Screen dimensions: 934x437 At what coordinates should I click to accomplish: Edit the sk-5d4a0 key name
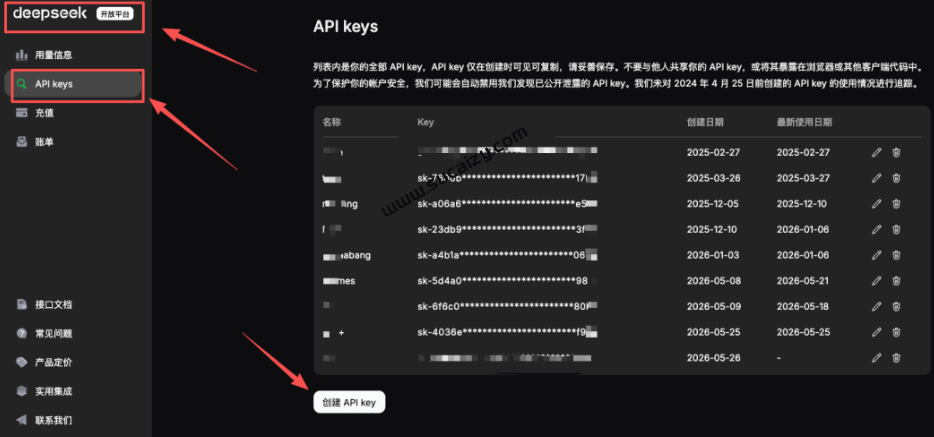point(876,280)
